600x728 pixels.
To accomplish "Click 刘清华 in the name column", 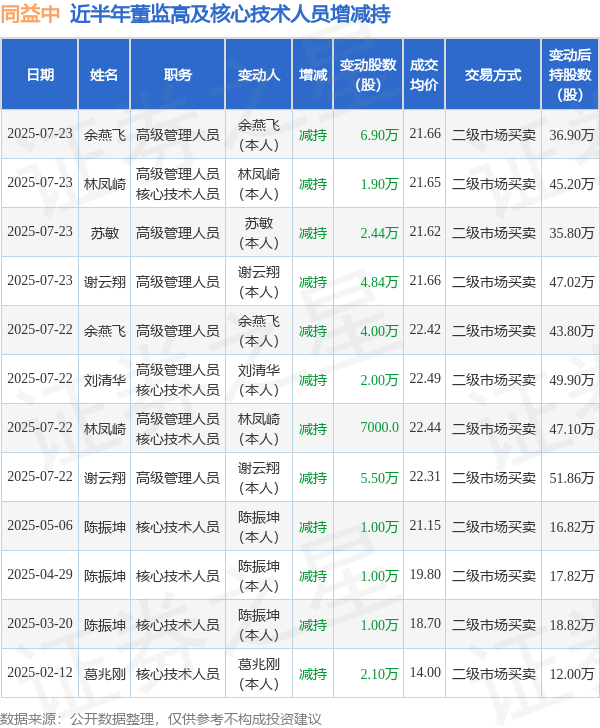I will pos(104,380).
